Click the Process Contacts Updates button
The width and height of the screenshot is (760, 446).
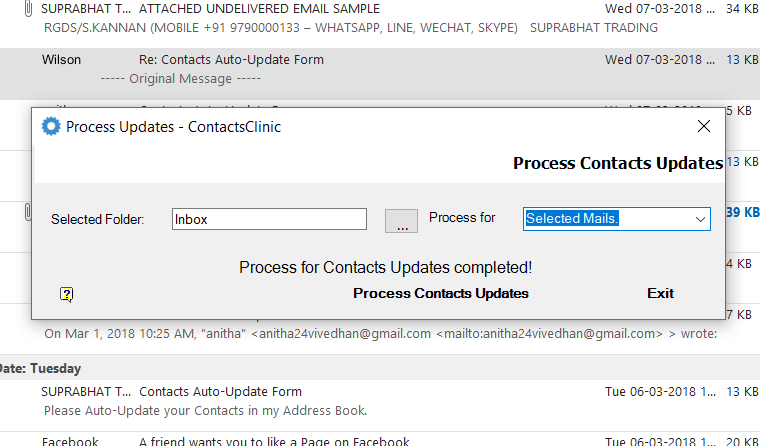441,293
